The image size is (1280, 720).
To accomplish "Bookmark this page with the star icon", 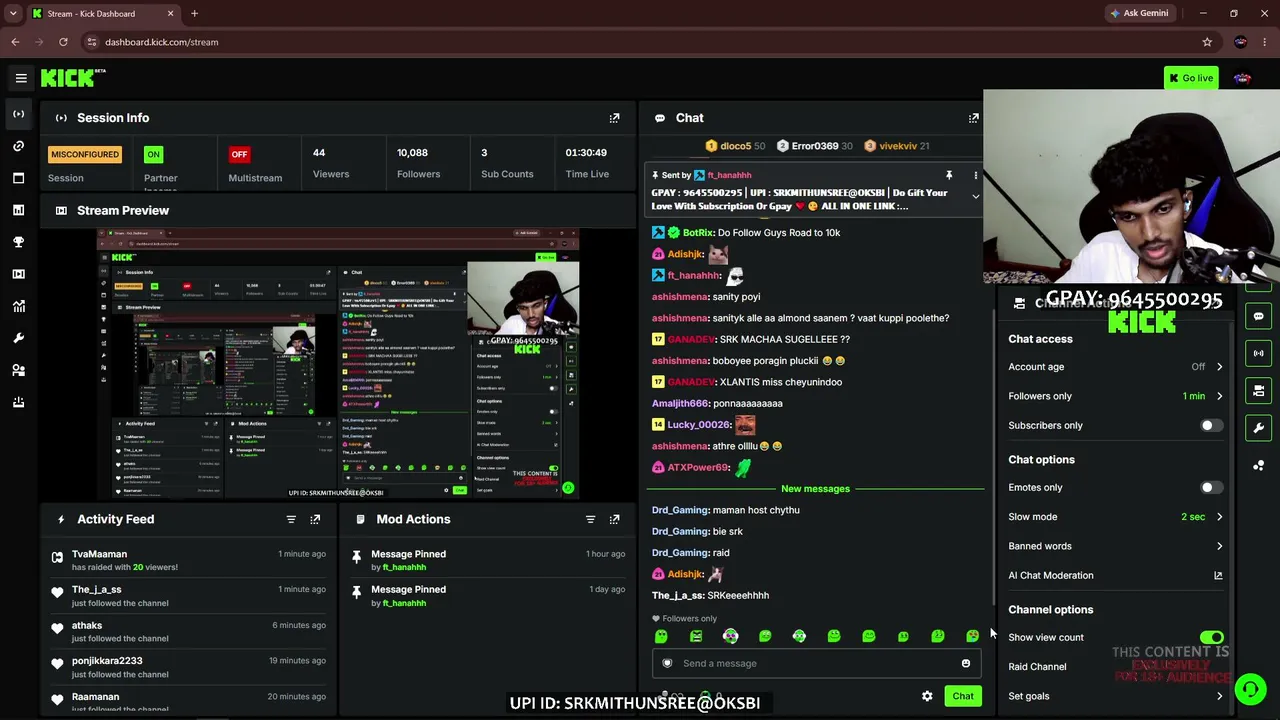I will coord(1207,42).
